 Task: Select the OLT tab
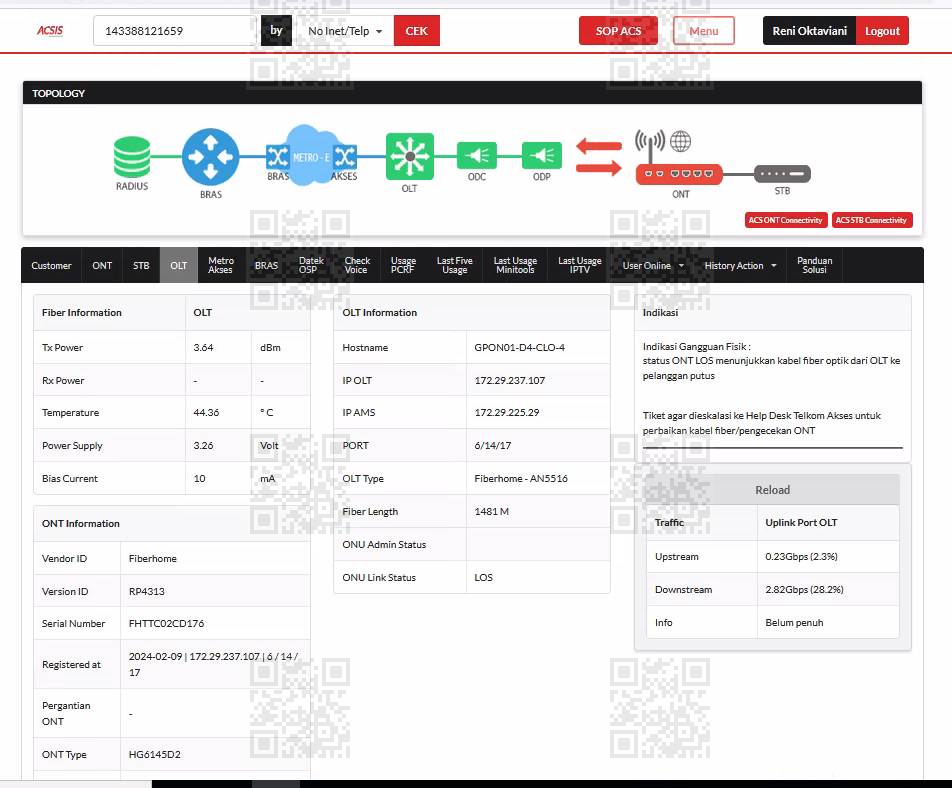pyautogui.click(x=178, y=265)
